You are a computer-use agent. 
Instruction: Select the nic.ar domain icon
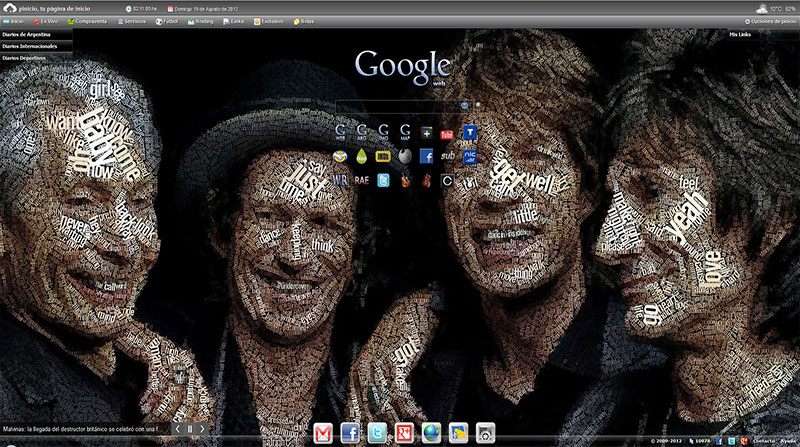(x=470, y=157)
